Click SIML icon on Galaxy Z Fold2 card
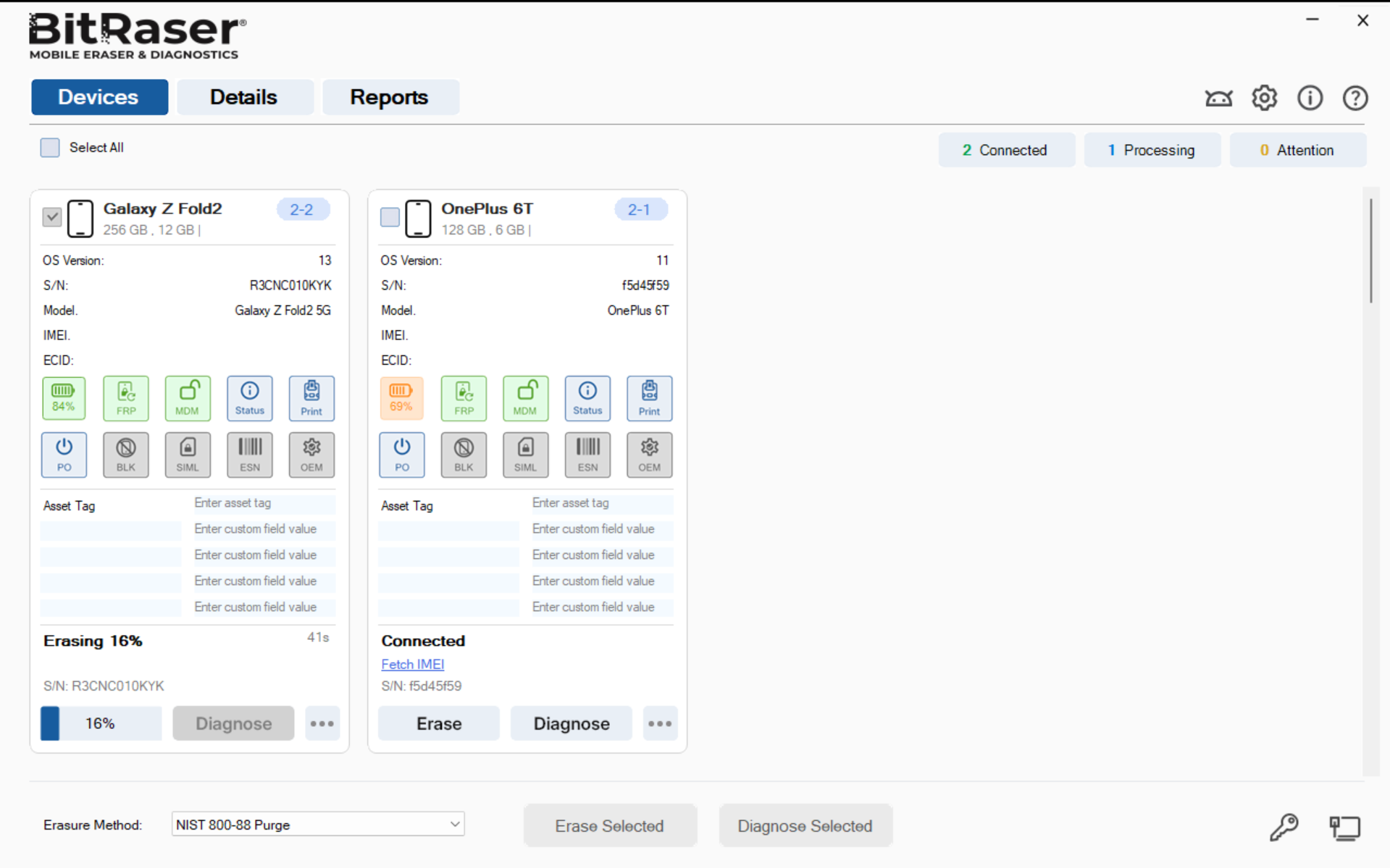The width and height of the screenshot is (1390, 868). [x=188, y=455]
